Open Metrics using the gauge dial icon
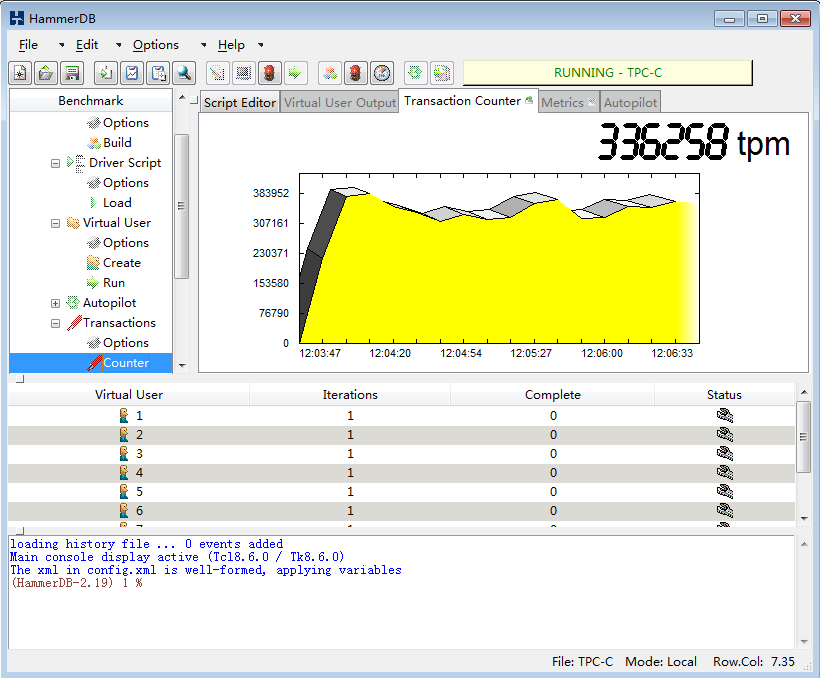Image resolution: width=820 pixels, height=678 pixels. [382, 73]
